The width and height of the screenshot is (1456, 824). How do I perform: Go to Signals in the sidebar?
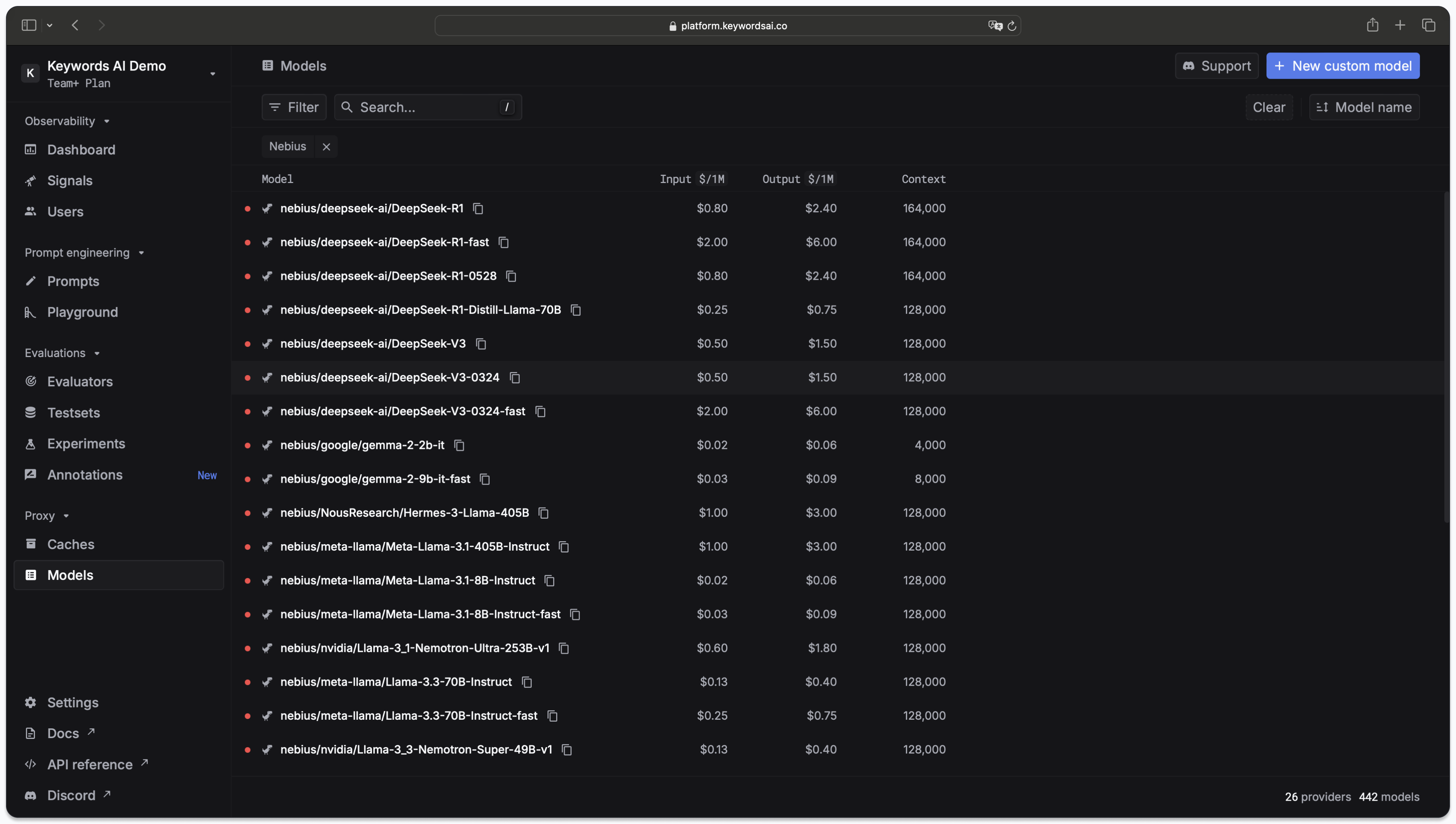coord(119,181)
